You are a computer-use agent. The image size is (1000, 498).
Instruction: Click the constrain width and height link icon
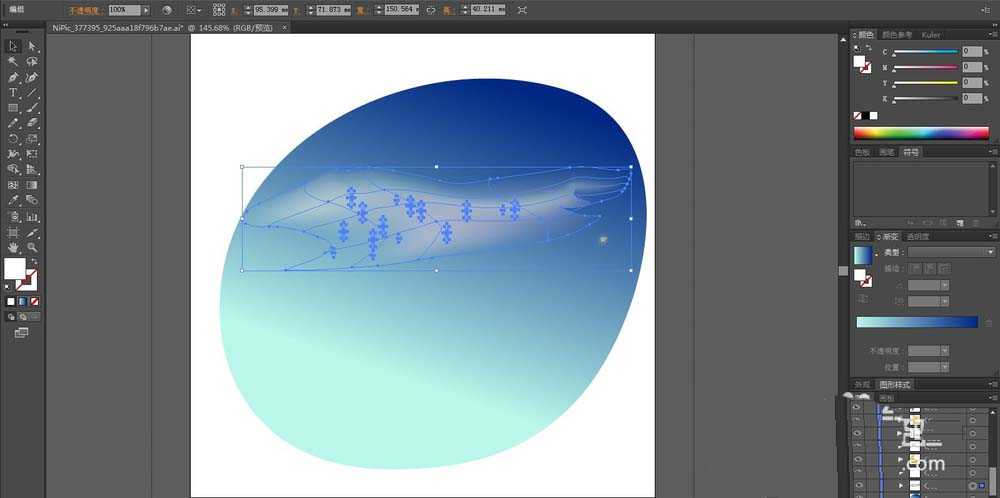(431, 10)
